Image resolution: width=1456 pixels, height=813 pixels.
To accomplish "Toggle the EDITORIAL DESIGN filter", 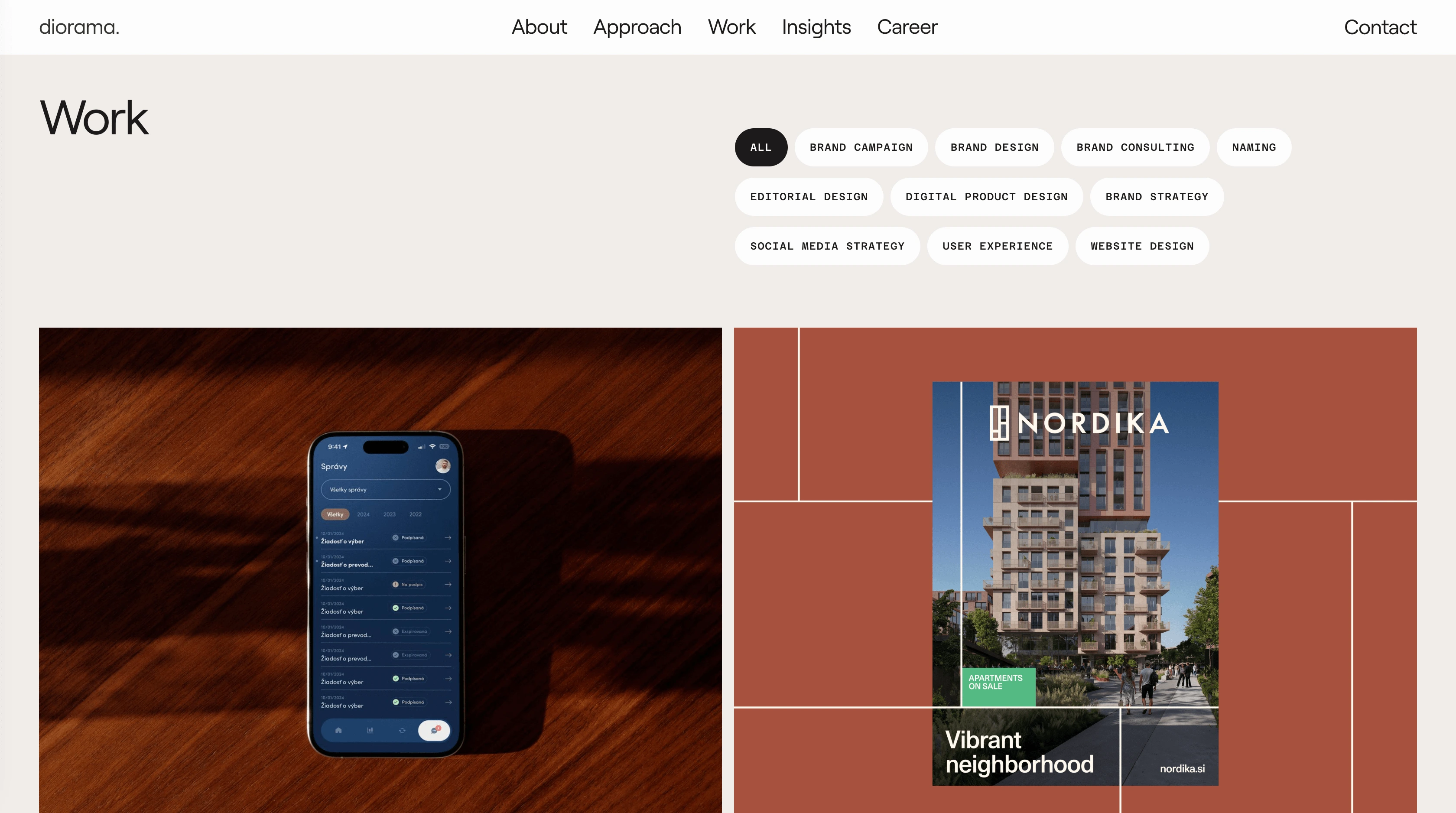I will [809, 196].
